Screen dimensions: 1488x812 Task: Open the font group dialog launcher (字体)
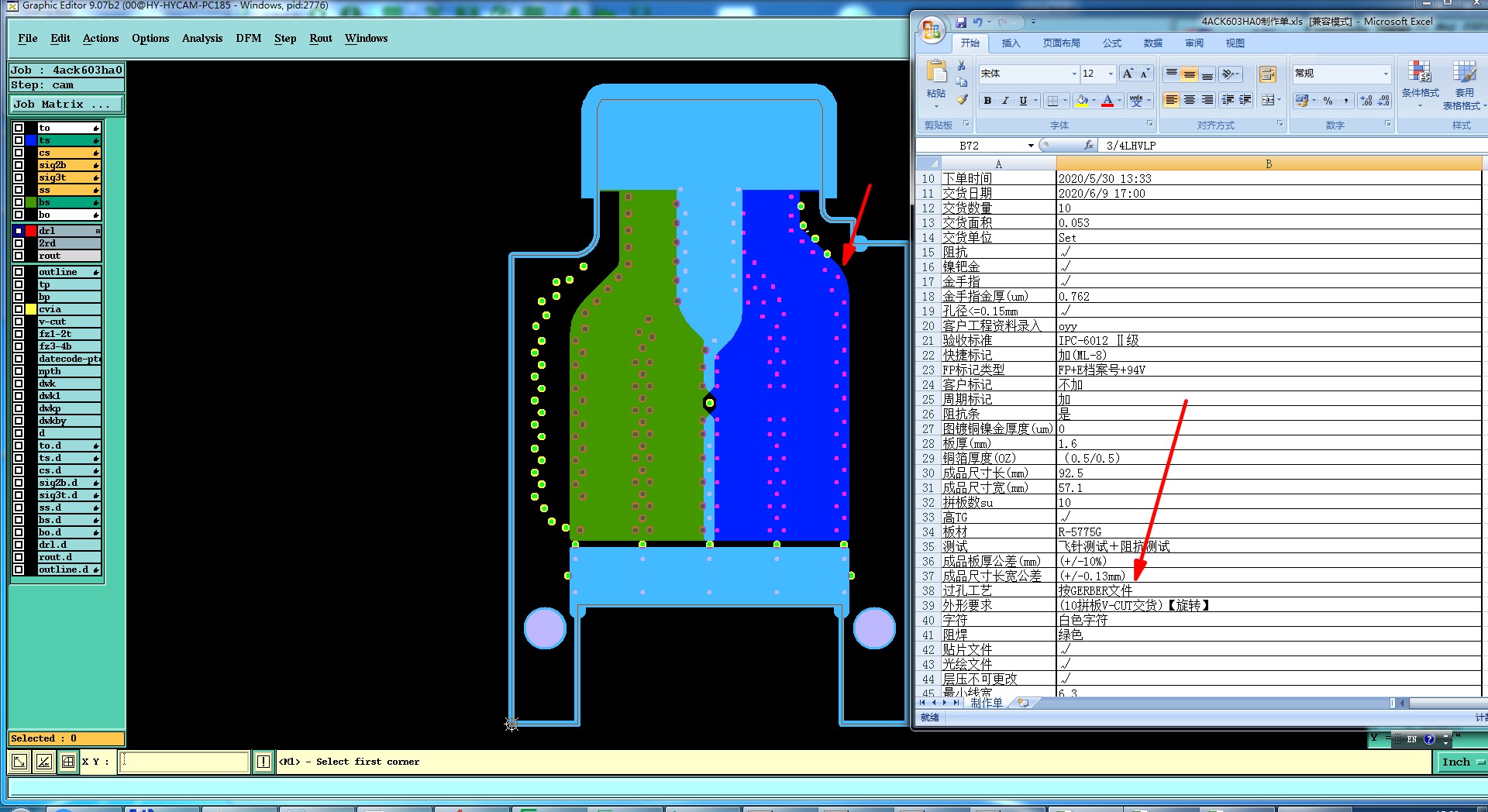pyautogui.click(x=1149, y=124)
